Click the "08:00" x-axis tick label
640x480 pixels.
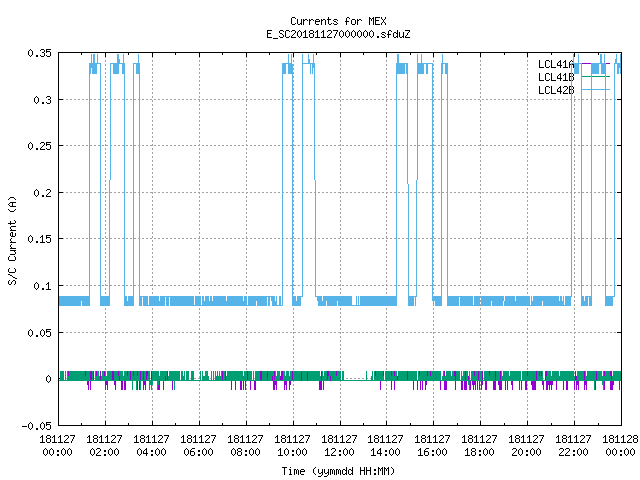(245, 452)
